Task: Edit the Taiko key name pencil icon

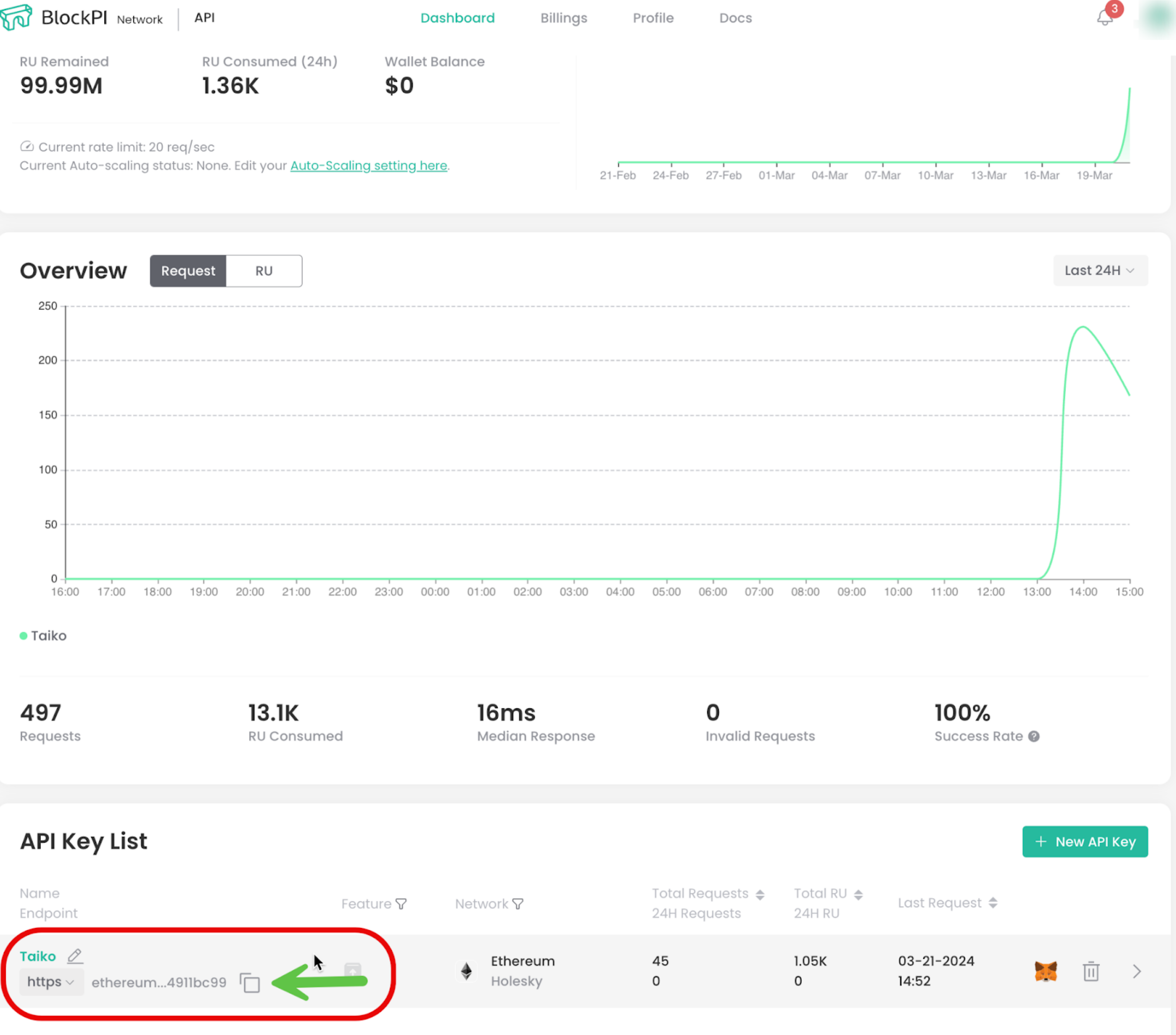Action: 75,956
